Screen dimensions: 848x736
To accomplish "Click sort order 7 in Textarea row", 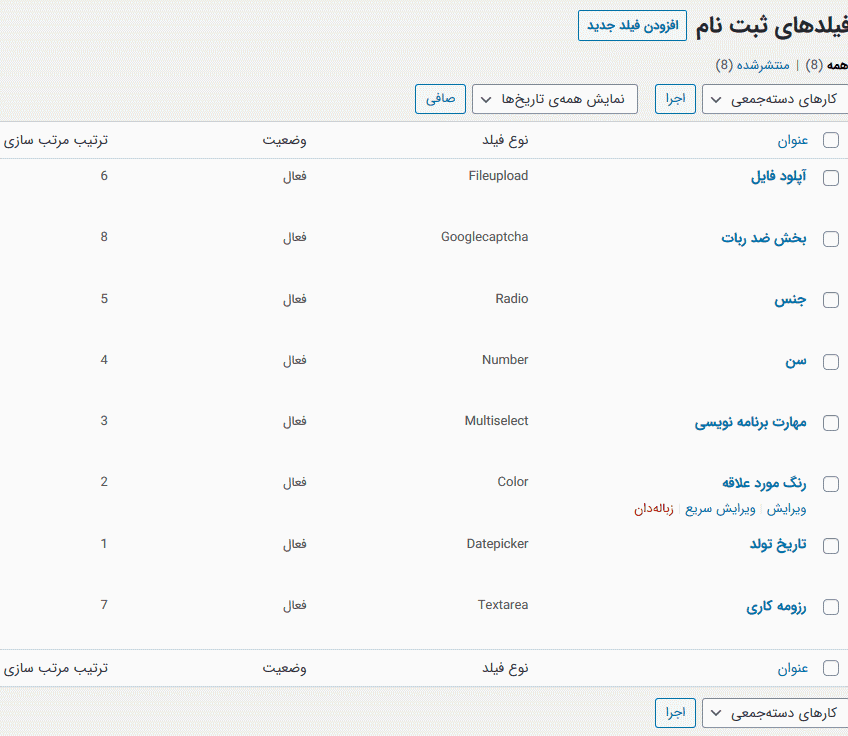I will pyautogui.click(x=104, y=605).
